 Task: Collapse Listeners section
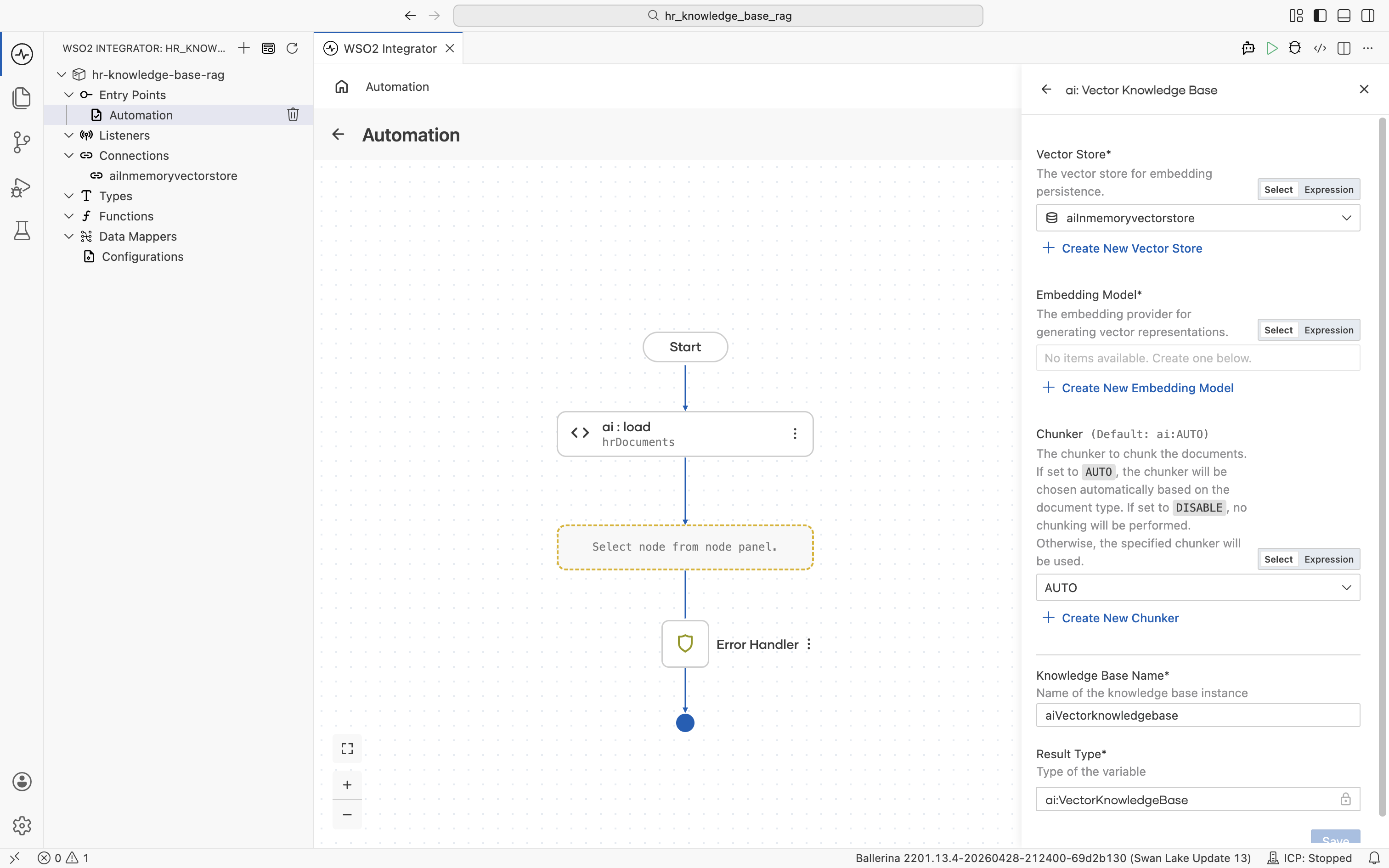[x=69, y=135]
